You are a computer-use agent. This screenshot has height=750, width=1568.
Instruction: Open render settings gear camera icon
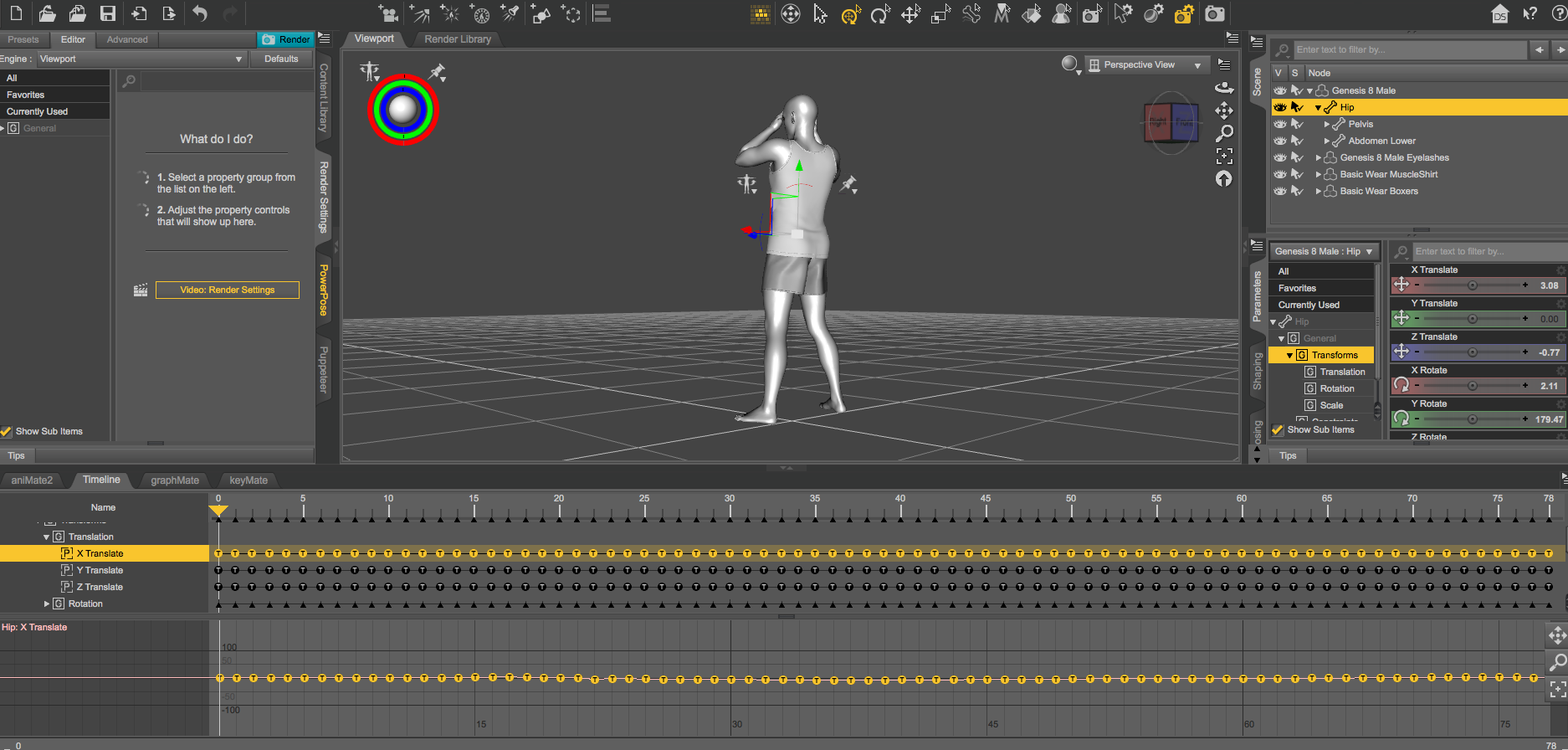point(1184,13)
